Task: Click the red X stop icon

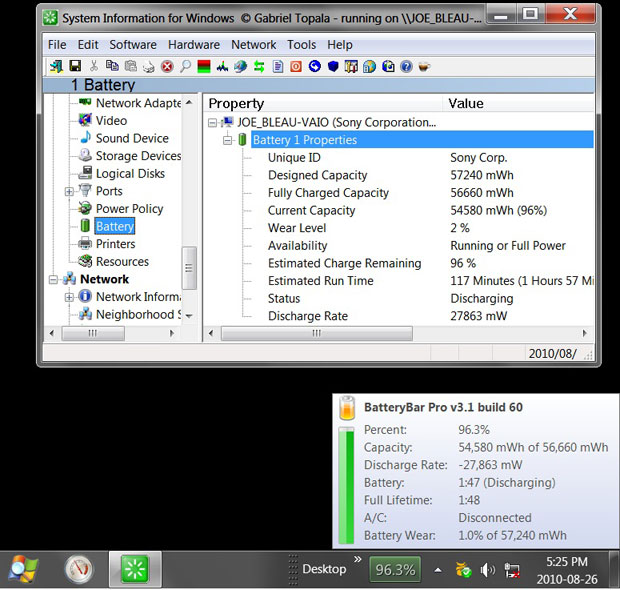Action: [167, 66]
